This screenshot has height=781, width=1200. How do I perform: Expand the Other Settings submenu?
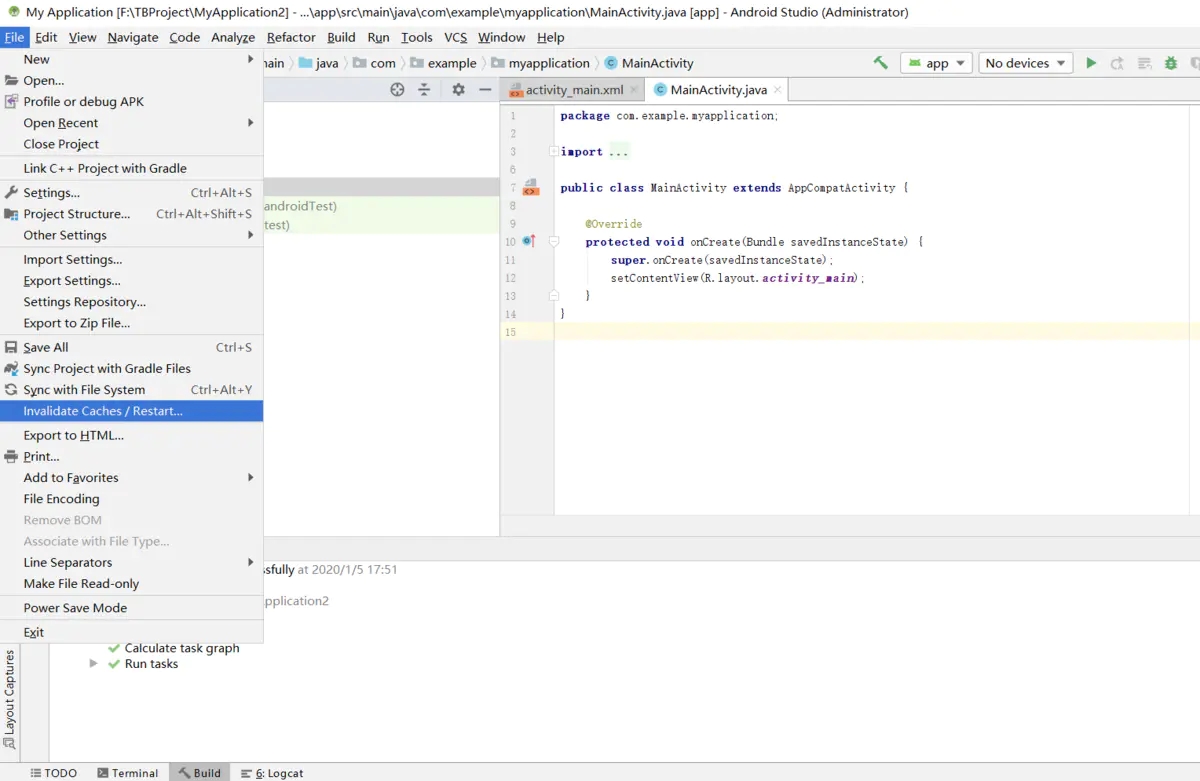click(x=131, y=235)
